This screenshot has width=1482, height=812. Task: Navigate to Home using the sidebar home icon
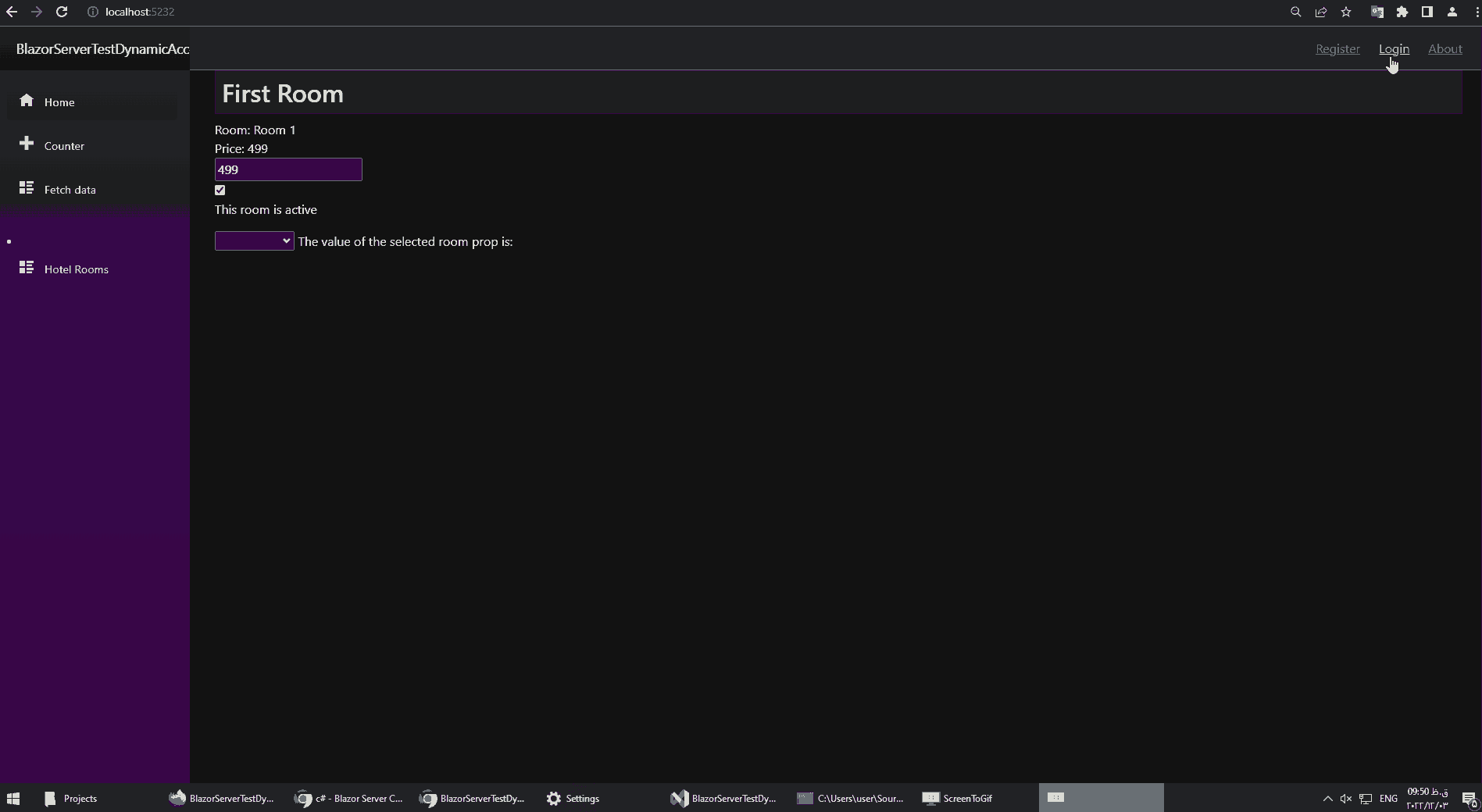tap(27, 101)
